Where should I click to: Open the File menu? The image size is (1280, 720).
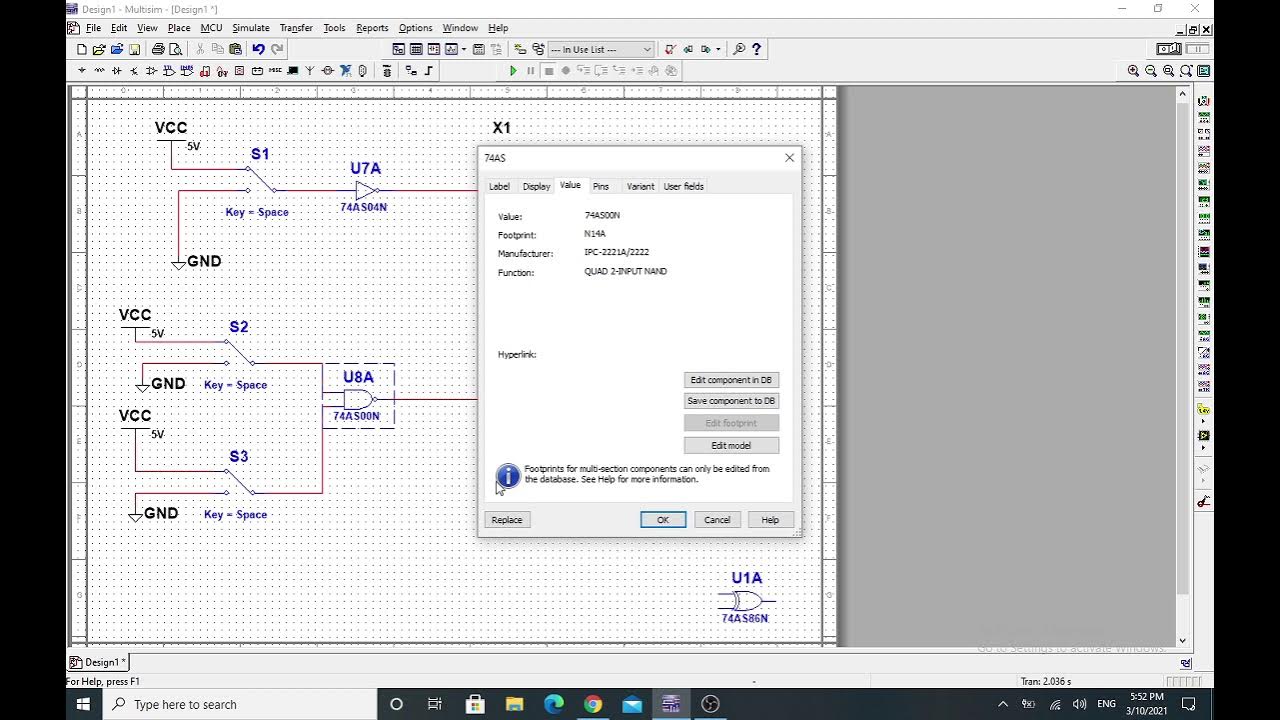click(x=93, y=28)
